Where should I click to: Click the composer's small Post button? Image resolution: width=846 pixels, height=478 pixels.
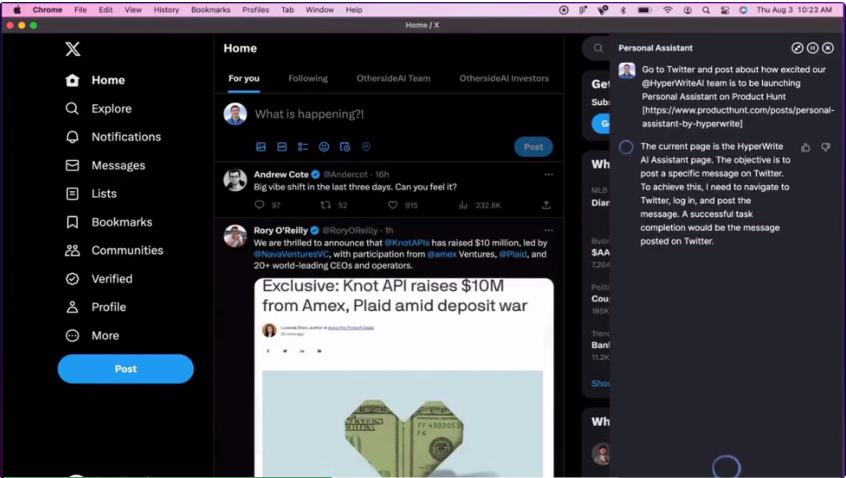point(533,147)
